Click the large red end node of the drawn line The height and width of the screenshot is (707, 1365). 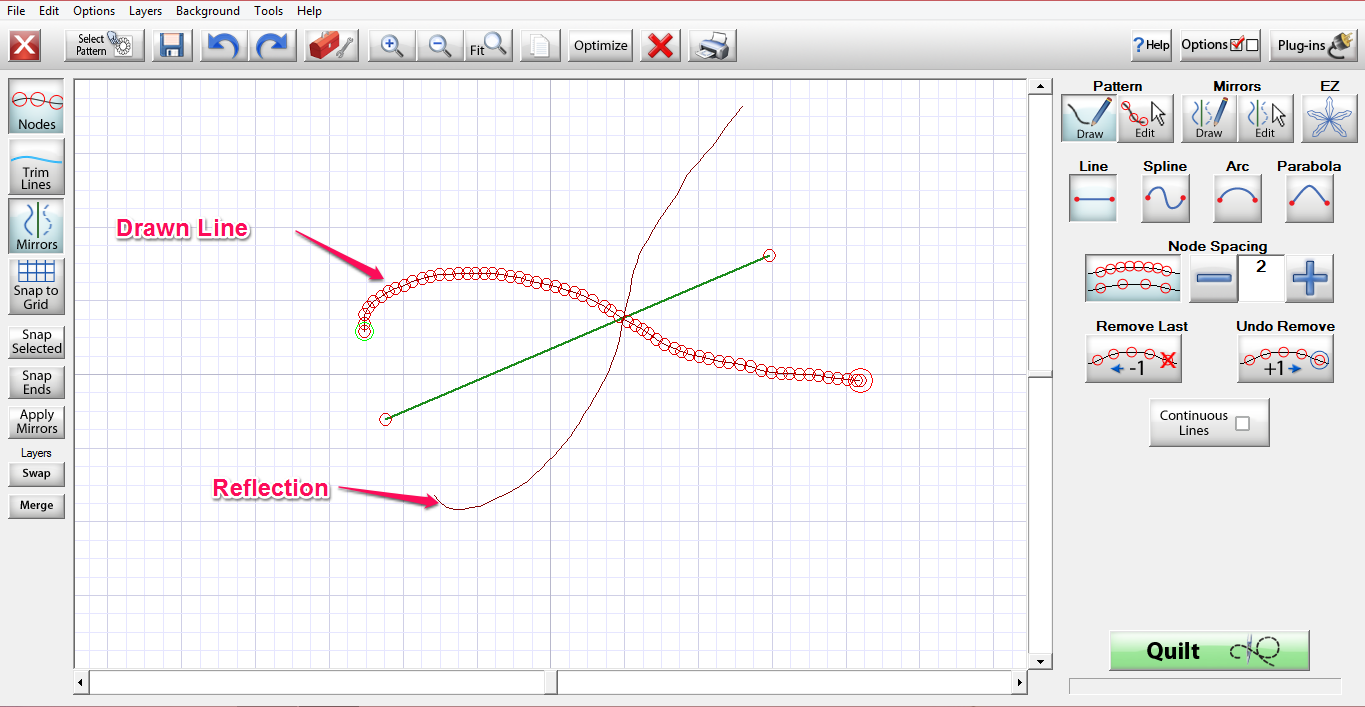coord(860,380)
